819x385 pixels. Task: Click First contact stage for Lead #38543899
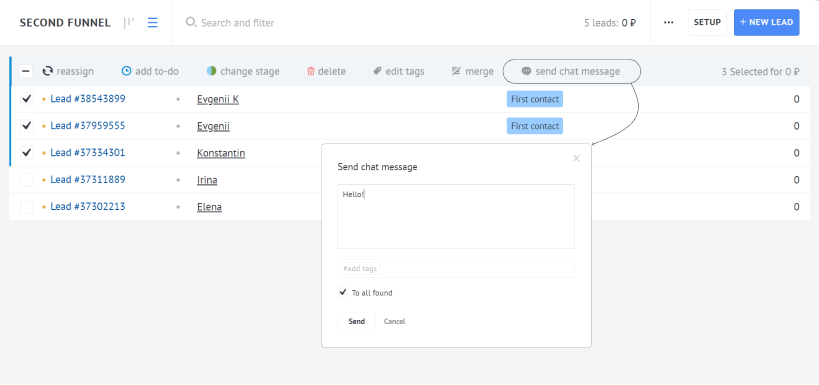pyautogui.click(x=535, y=99)
